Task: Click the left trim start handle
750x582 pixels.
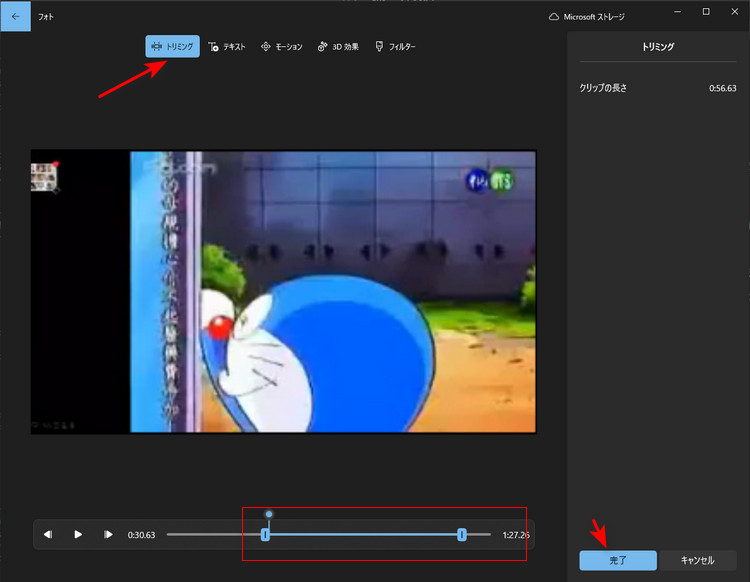Action: (x=265, y=535)
